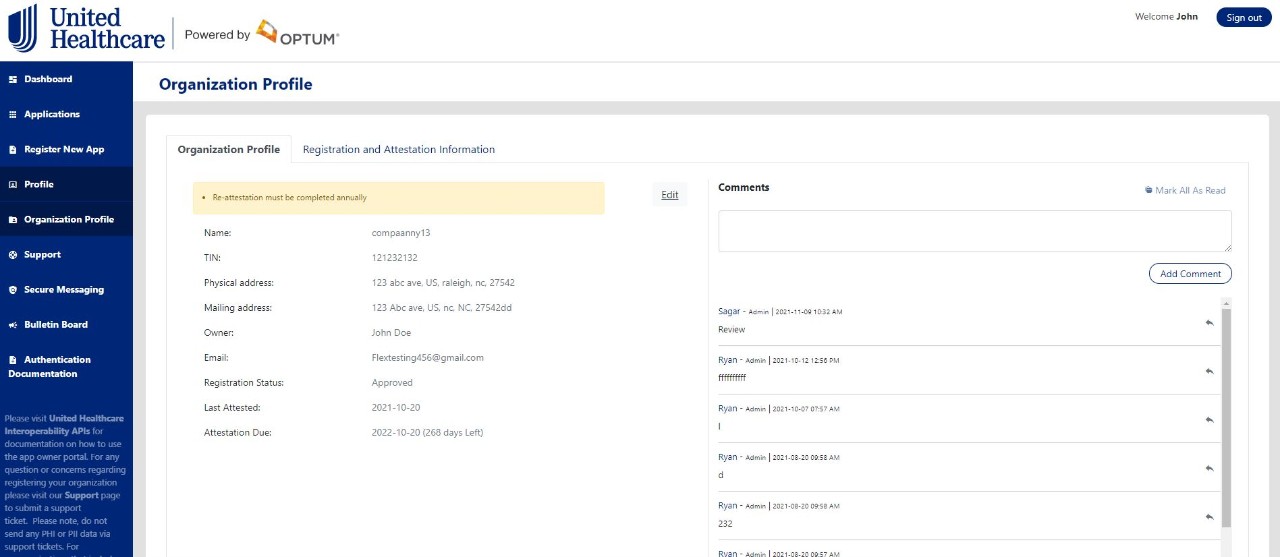Mark All As Read in comments
Screen dimensions: 1280x557
tap(1189, 191)
